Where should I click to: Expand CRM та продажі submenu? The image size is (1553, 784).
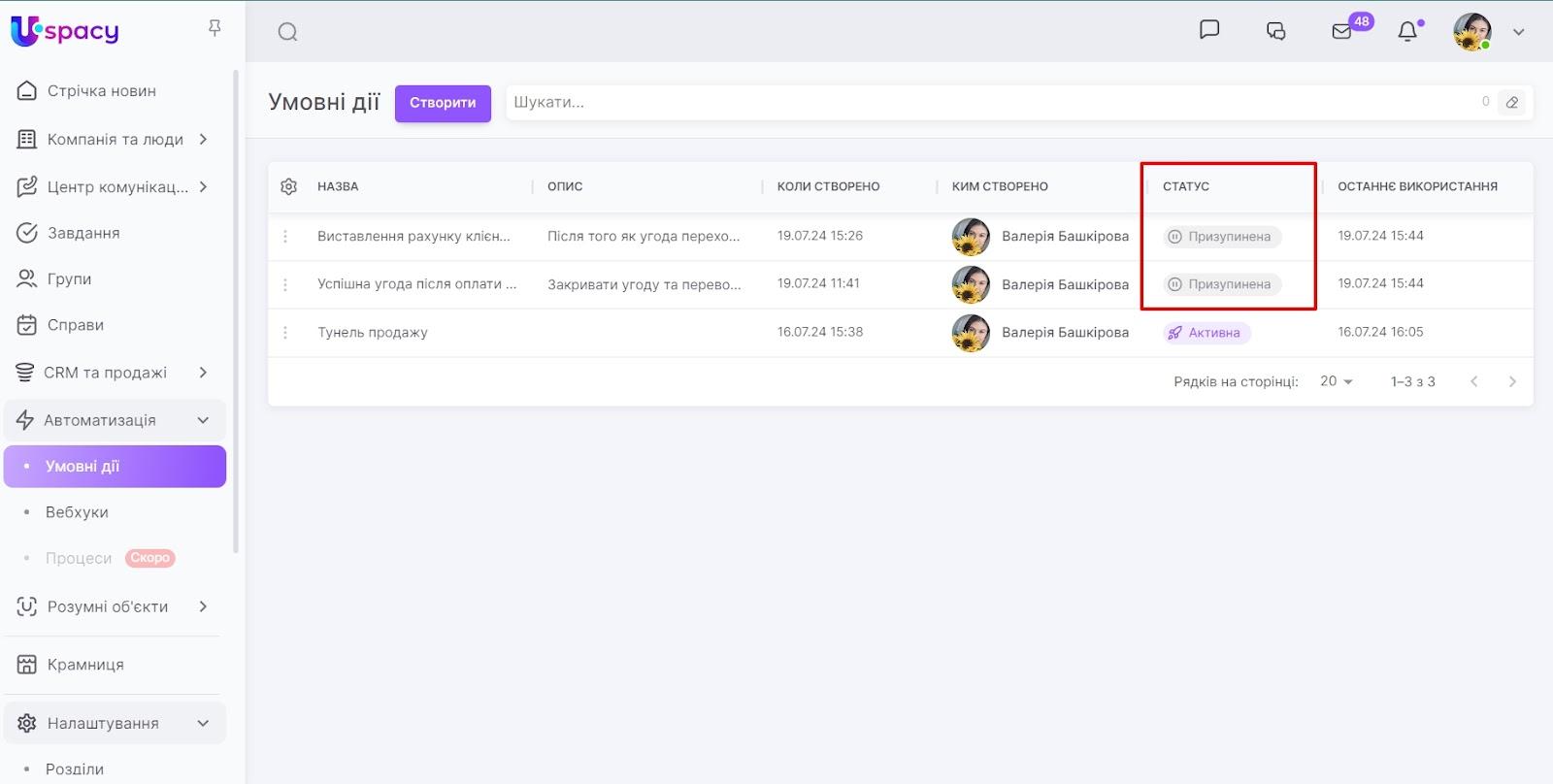pos(203,373)
